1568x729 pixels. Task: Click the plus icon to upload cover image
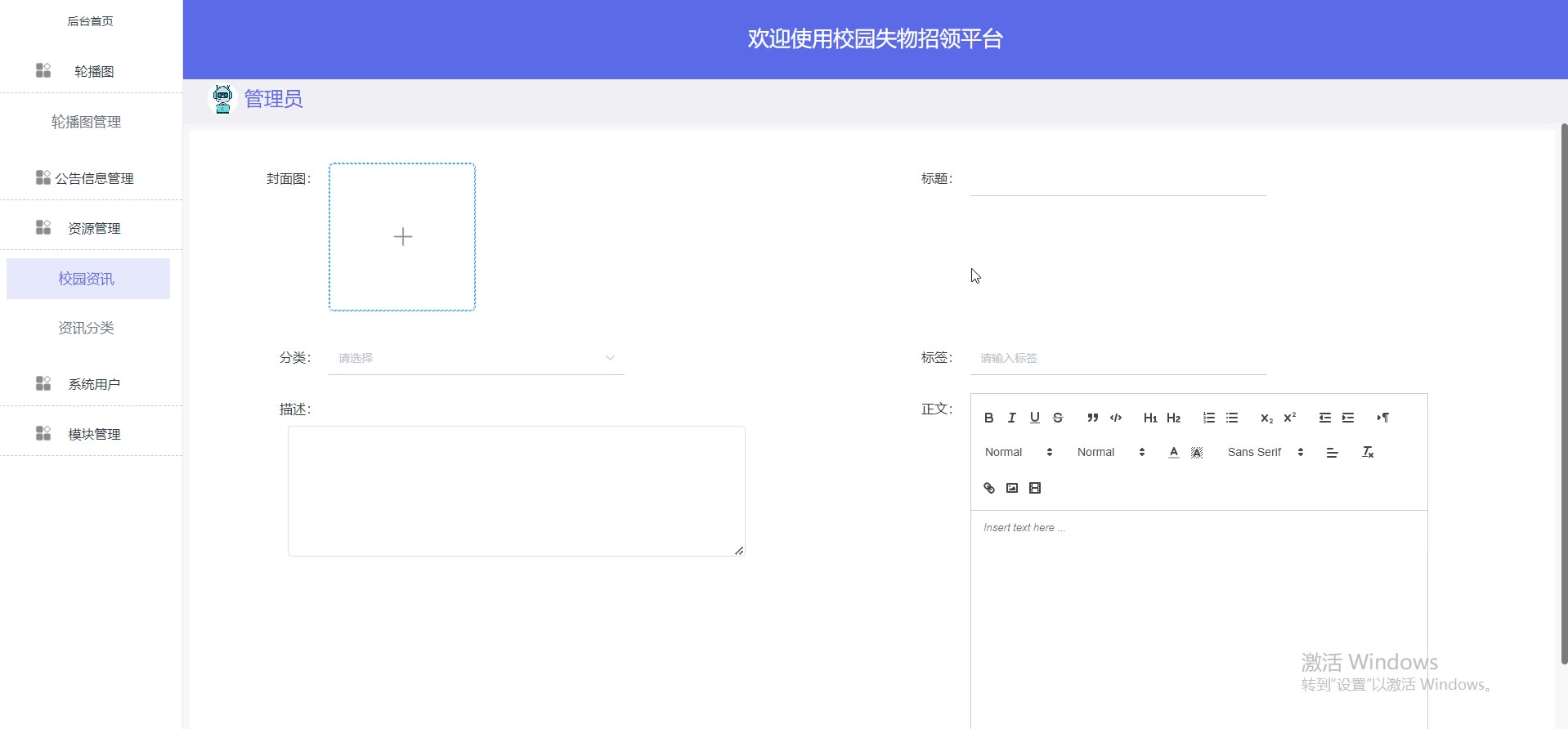point(402,237)
